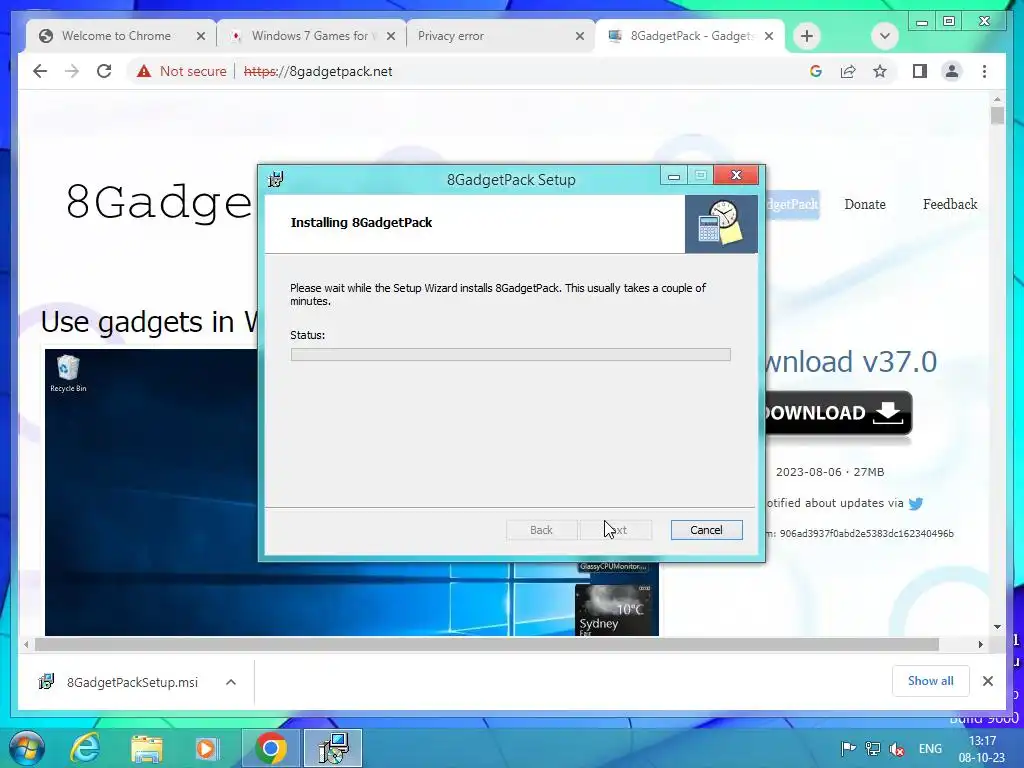The image size is (1024, 768).
Task: Close the Welcome to Chrome tab
Action: pyautogui.click(x=200, y=36)
